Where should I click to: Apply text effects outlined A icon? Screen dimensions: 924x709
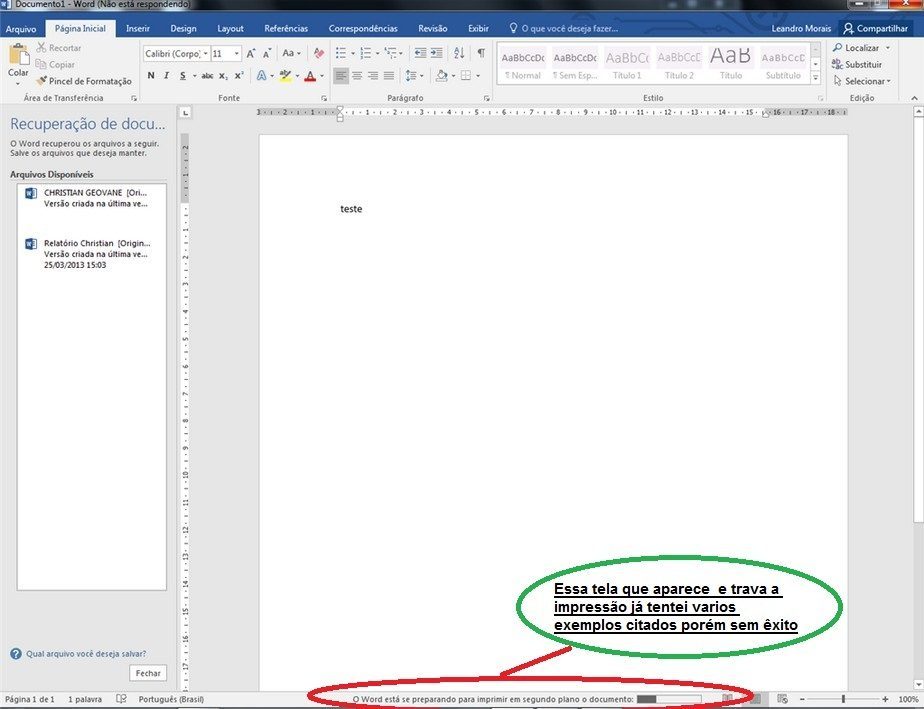coord(261,75)
